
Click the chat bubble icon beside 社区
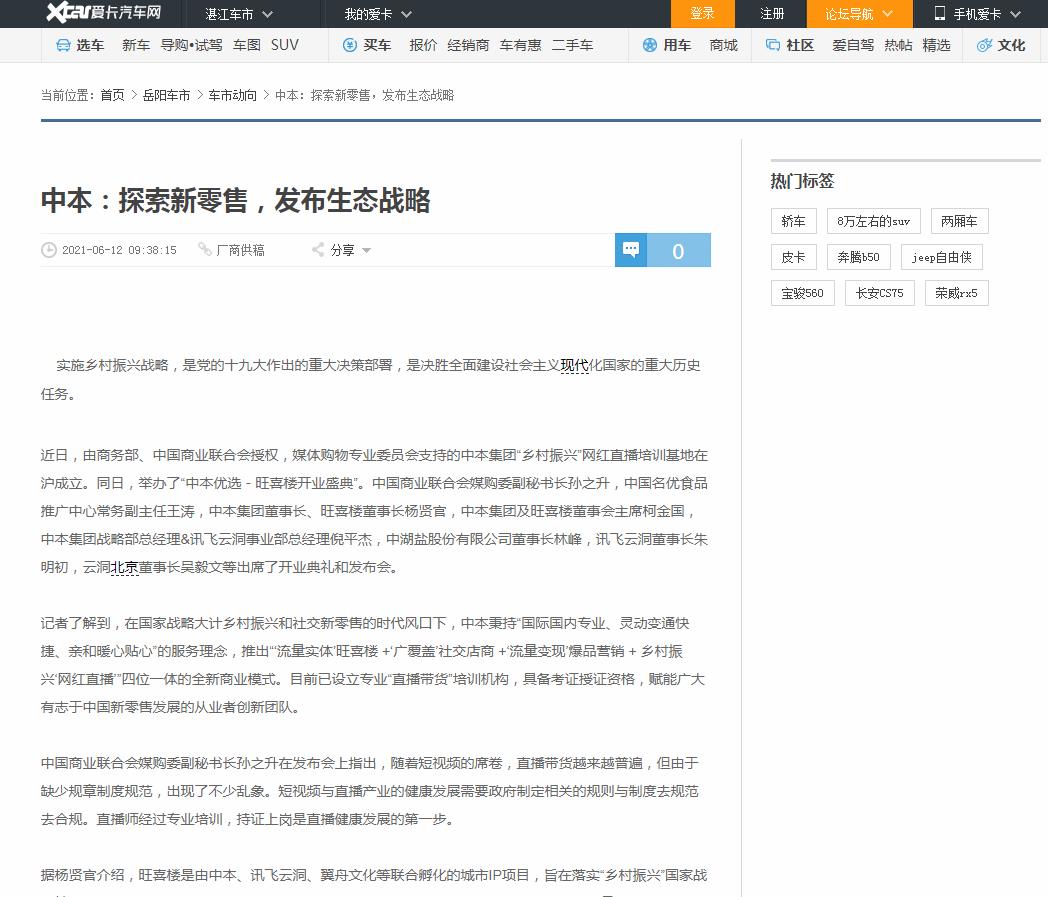(x=773, y=45)
